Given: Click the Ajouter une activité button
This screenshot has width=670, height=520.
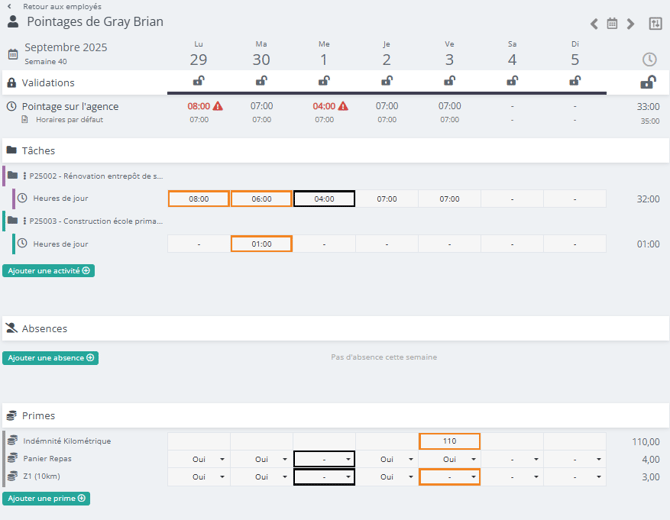Looking at the screenshot, I should [x=48, y=270].
